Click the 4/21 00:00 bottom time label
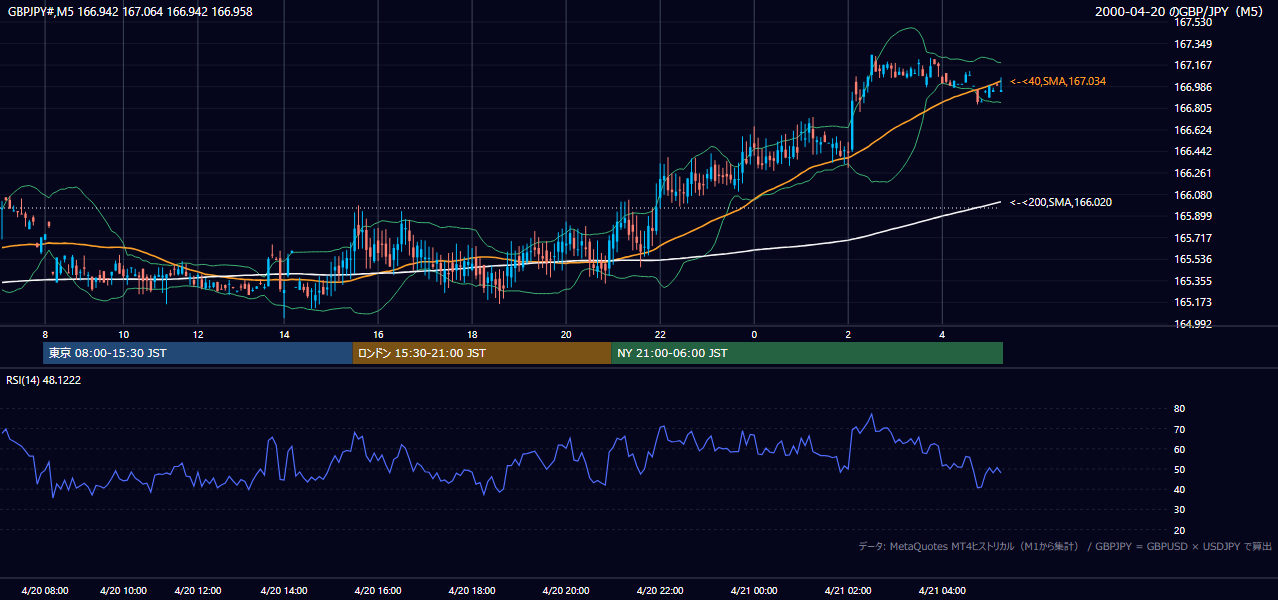This screenshot has width=1278, height=600. pyautogui.click(x=753, y=590)
